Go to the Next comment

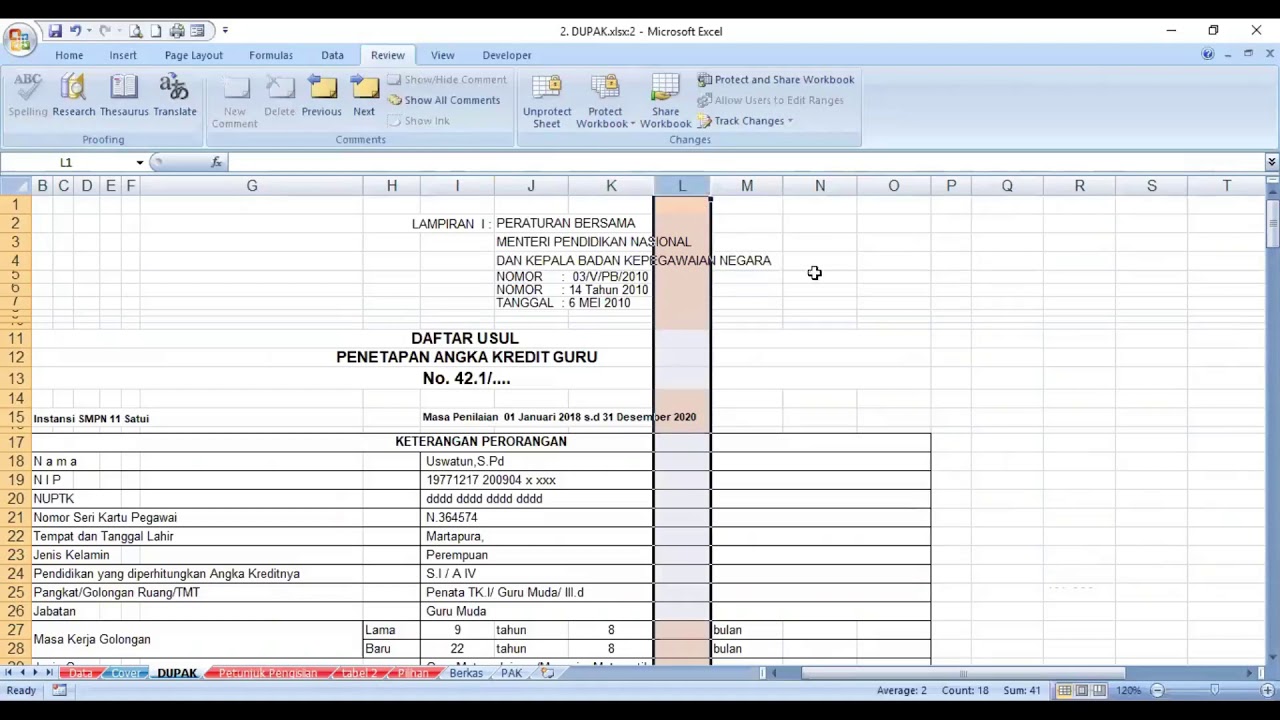364,96
